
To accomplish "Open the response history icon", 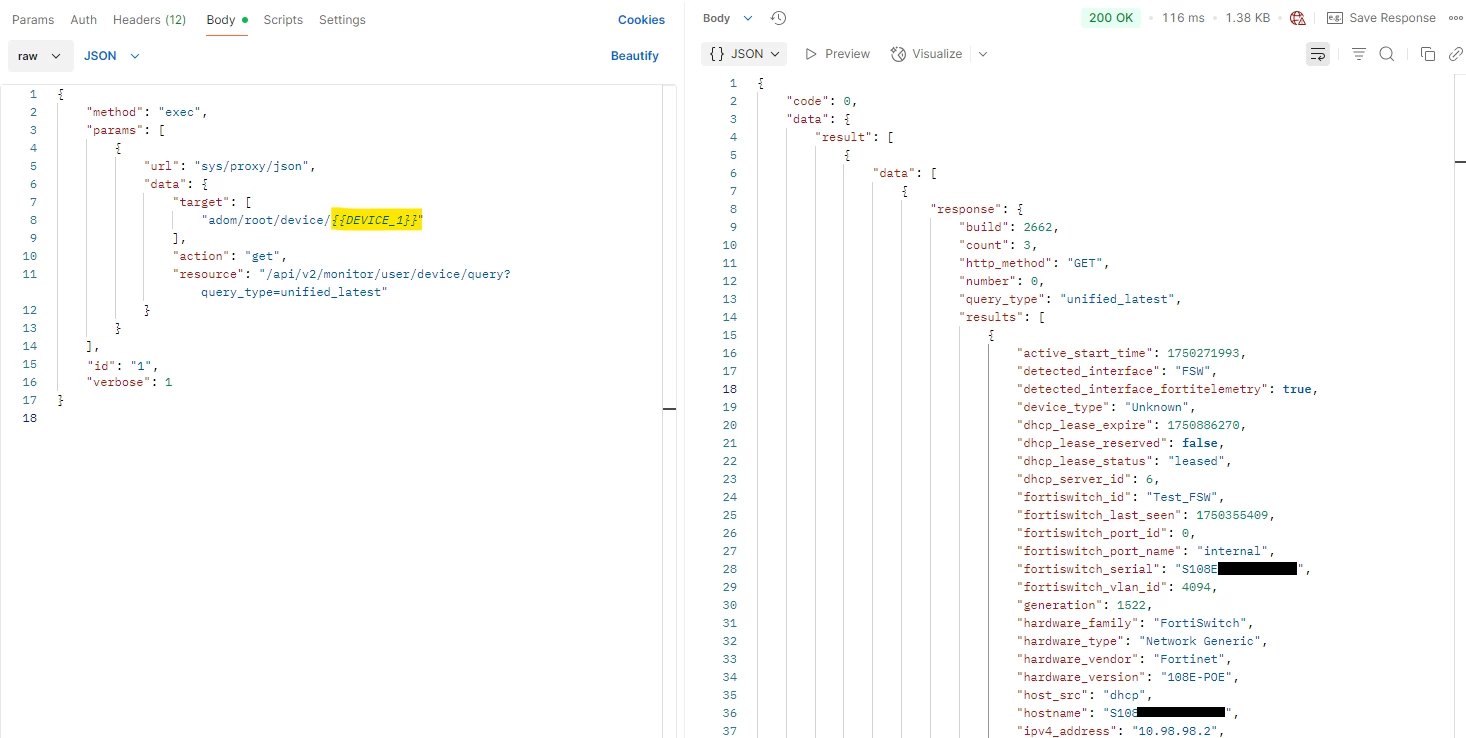I will (779, 18).
